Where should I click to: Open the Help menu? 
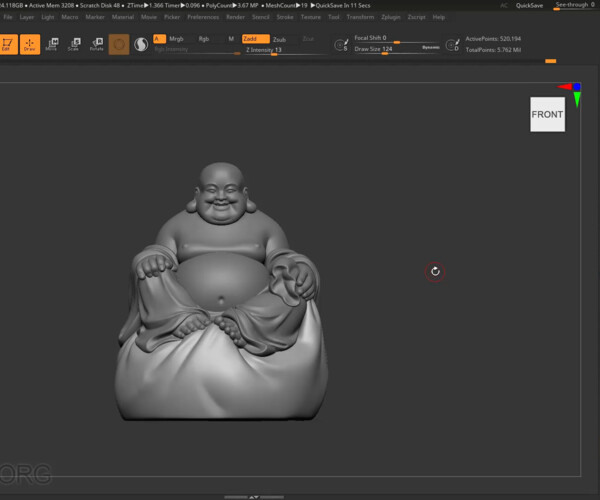point(439,17)
